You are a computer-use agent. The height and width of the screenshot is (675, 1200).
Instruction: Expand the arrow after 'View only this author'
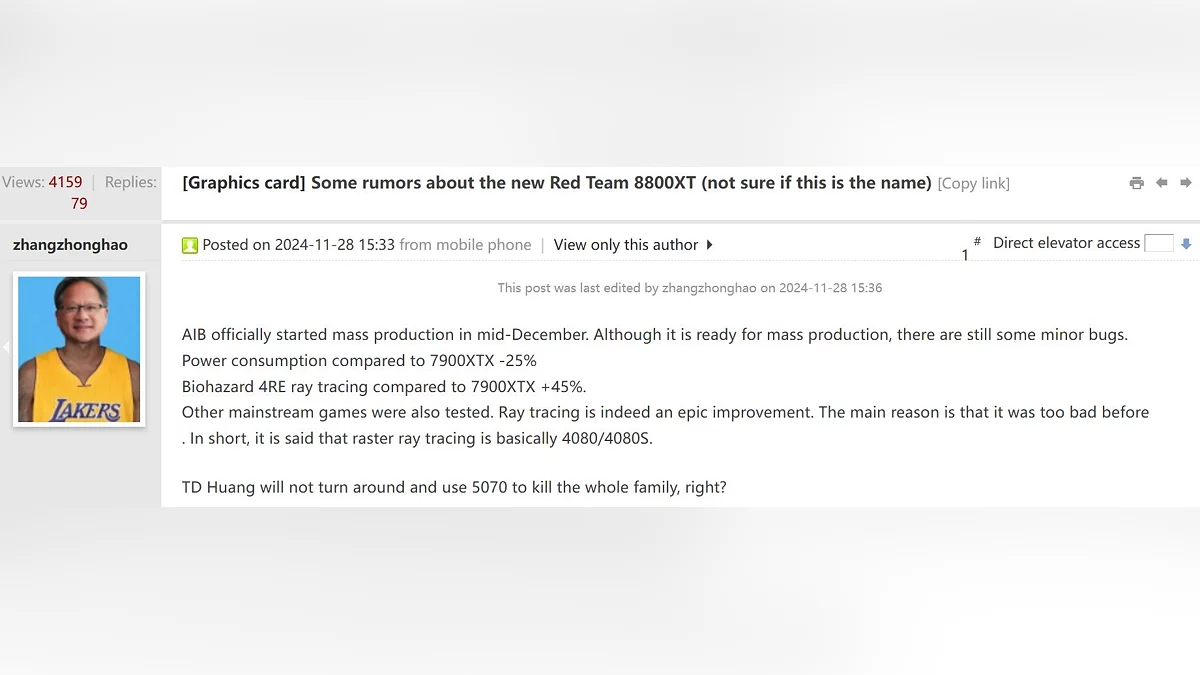[709, 245]
